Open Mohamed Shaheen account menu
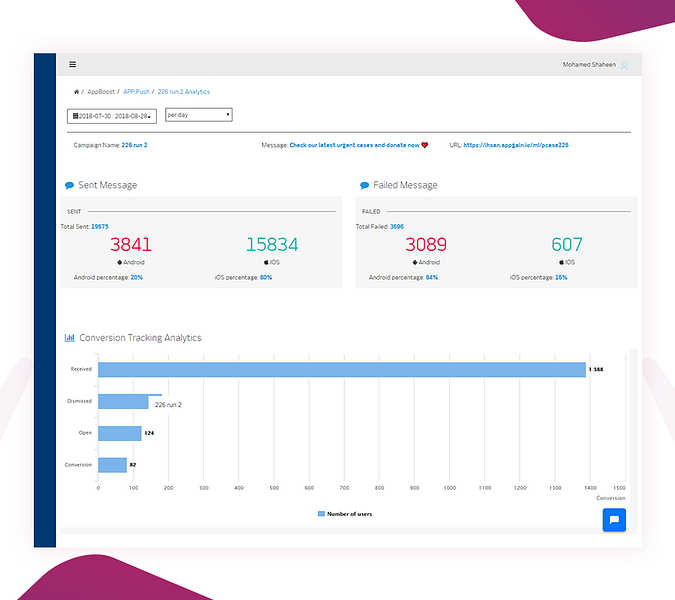Image resolution: width=675 pixels, height=600 pixels. click(x=589, y=65)
